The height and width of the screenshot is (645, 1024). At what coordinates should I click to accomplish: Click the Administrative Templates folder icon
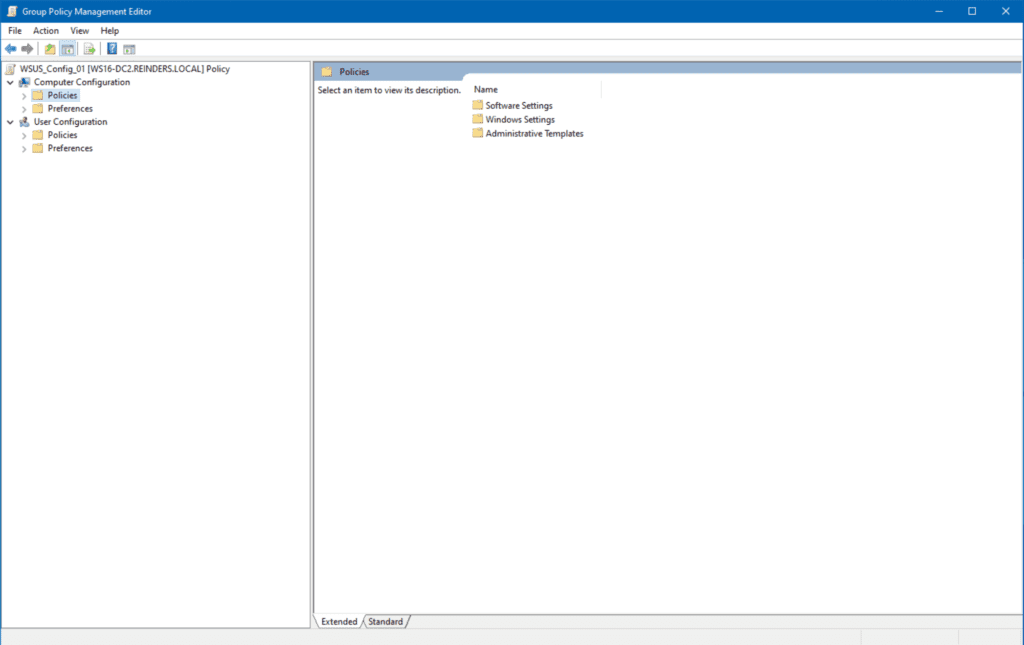click(x=477, y=133)
